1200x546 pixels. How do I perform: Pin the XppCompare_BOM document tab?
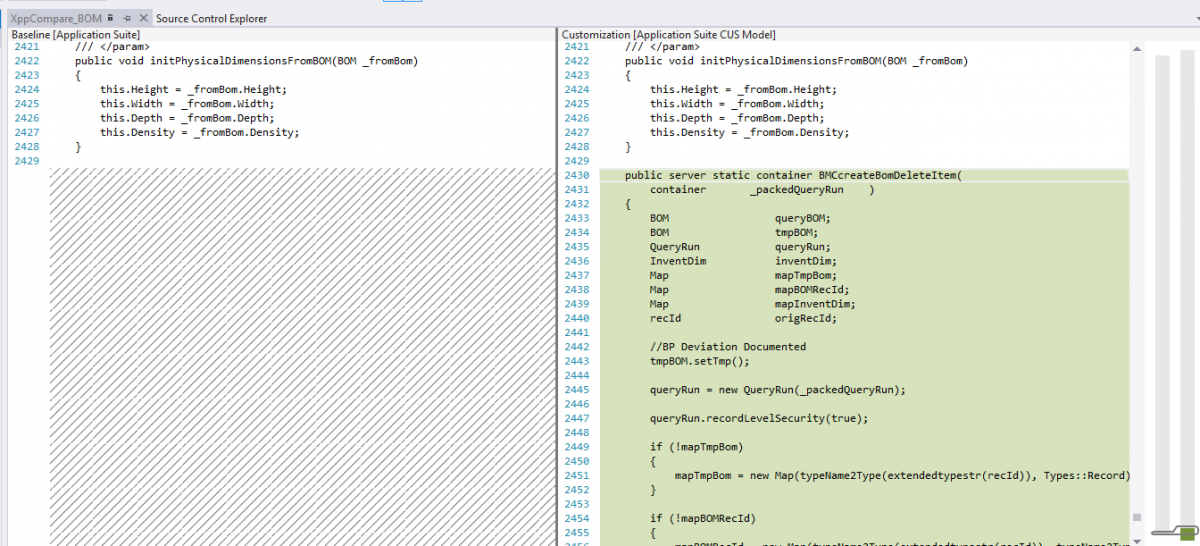tap(128, 18)
